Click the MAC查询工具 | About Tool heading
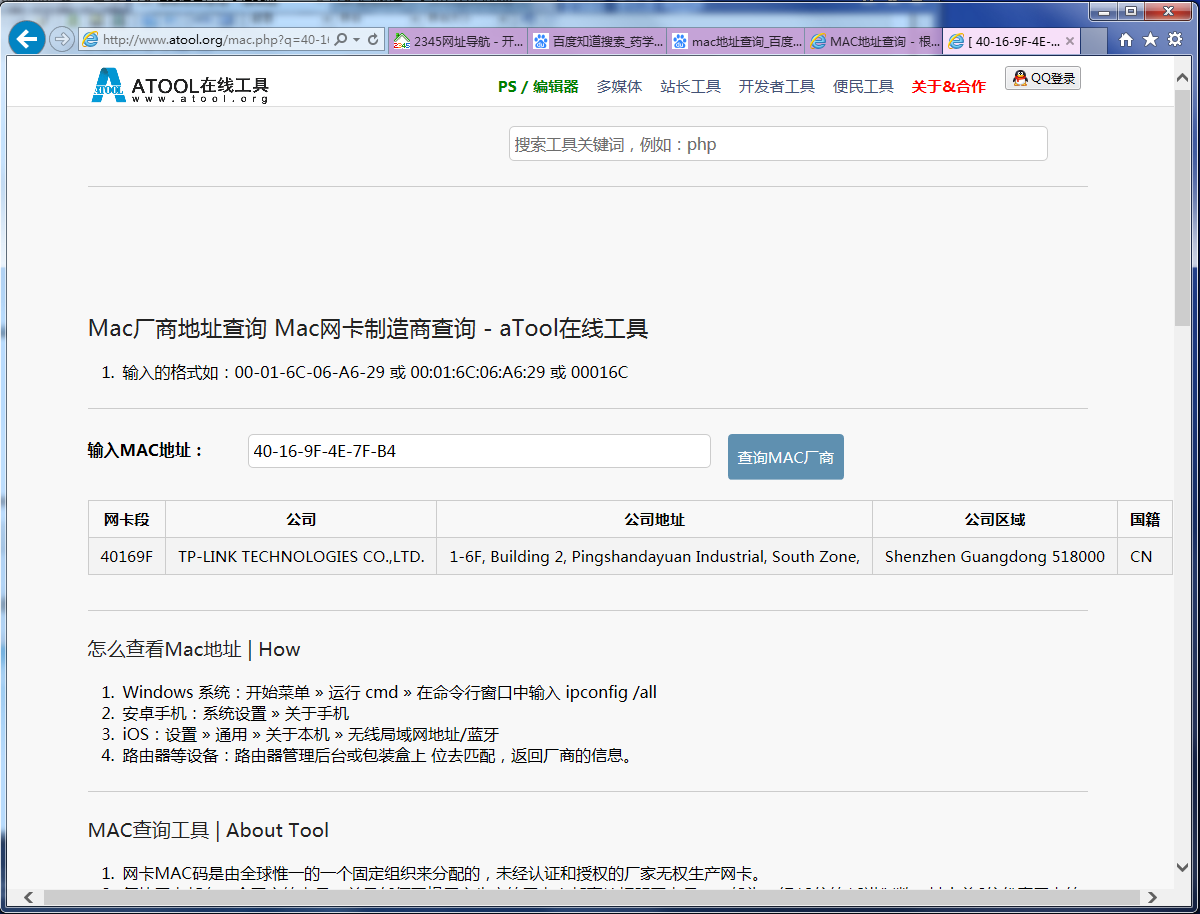 tap(208, 830)
